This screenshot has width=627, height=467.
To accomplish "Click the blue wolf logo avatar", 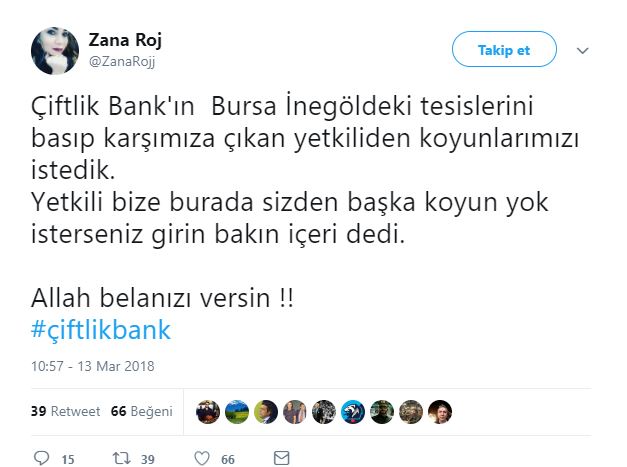I will click(x=353, y=412).
